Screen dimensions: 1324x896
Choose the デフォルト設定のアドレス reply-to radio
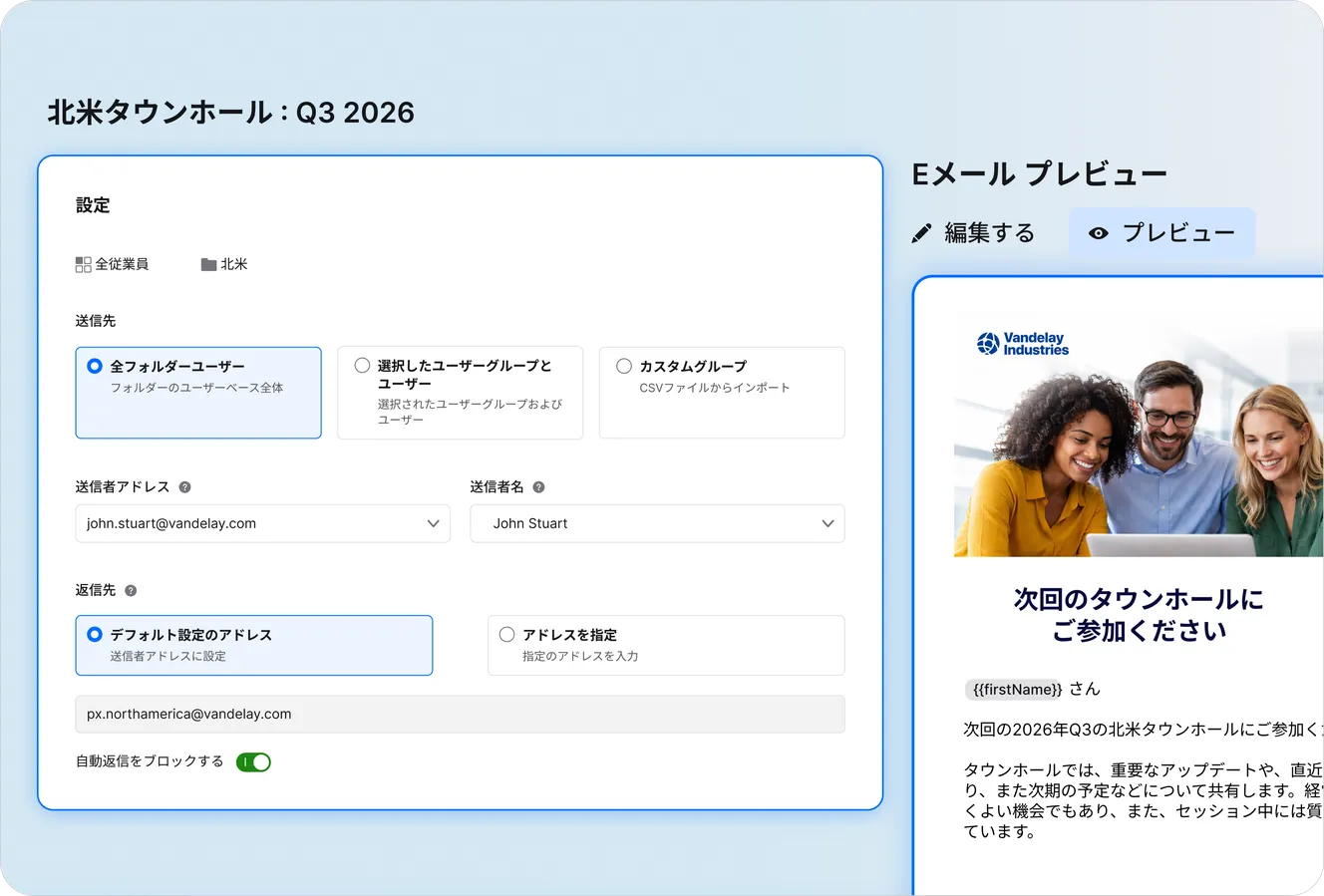tap(95, 634)
